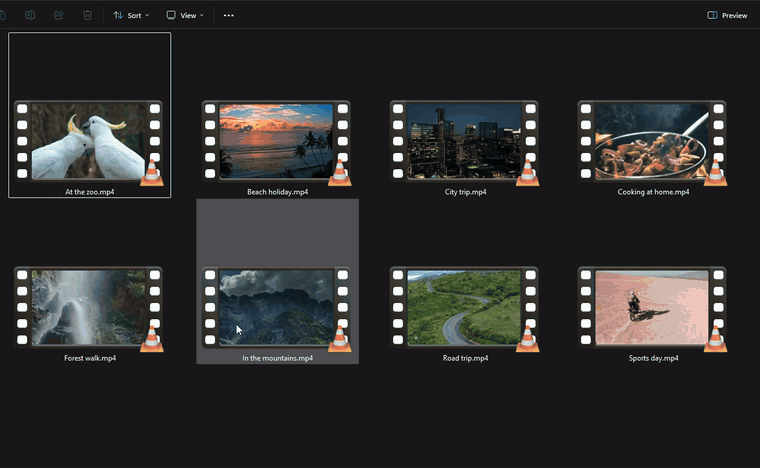Click VLC cone badge on Sports day.mp4
Screen dimensions: 760x468
click(715, 339)
